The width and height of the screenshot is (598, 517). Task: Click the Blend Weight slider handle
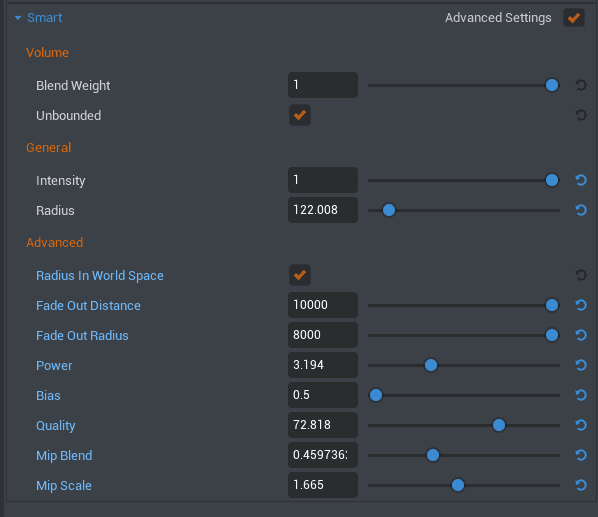coord(552,85)
